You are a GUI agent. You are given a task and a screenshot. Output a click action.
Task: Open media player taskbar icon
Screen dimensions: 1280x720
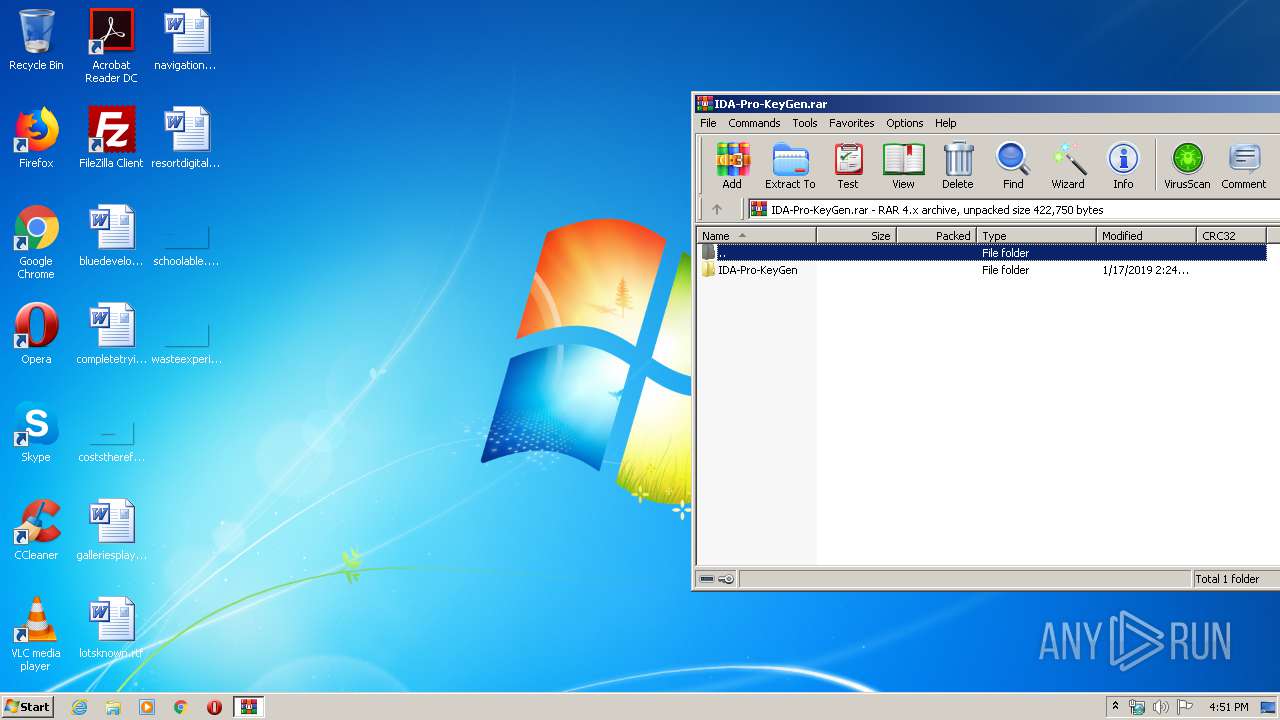point(147,707)
